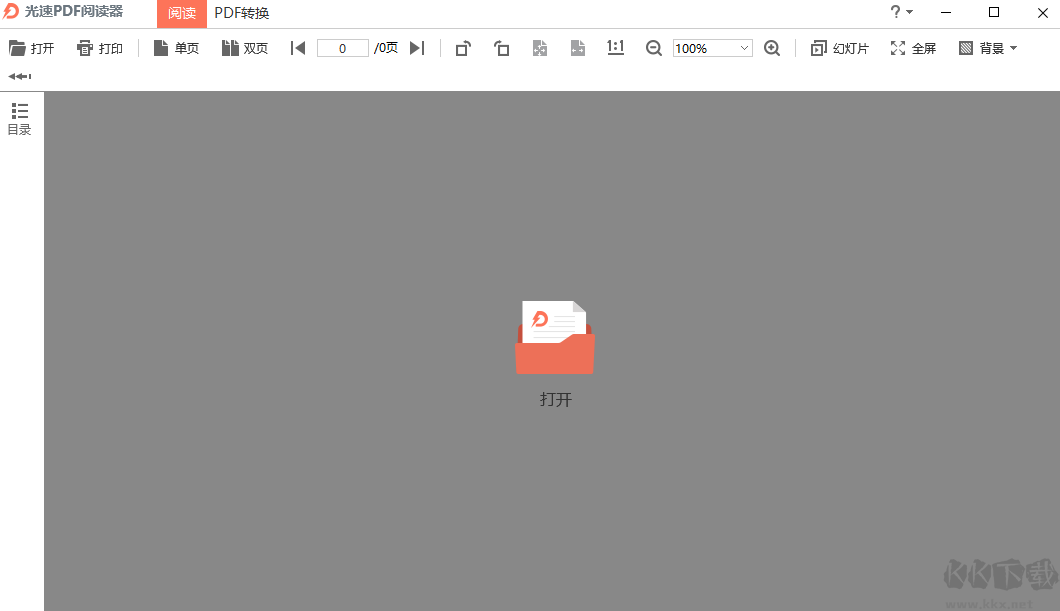The height and width of the screenshot is (611, 1060).
Task: Open the zoom percentage dropdown
Action: [744, 47]
